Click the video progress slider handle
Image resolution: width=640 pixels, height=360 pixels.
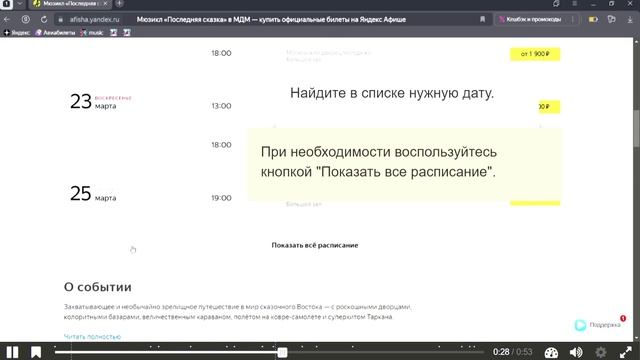click(x=282, y=352)
